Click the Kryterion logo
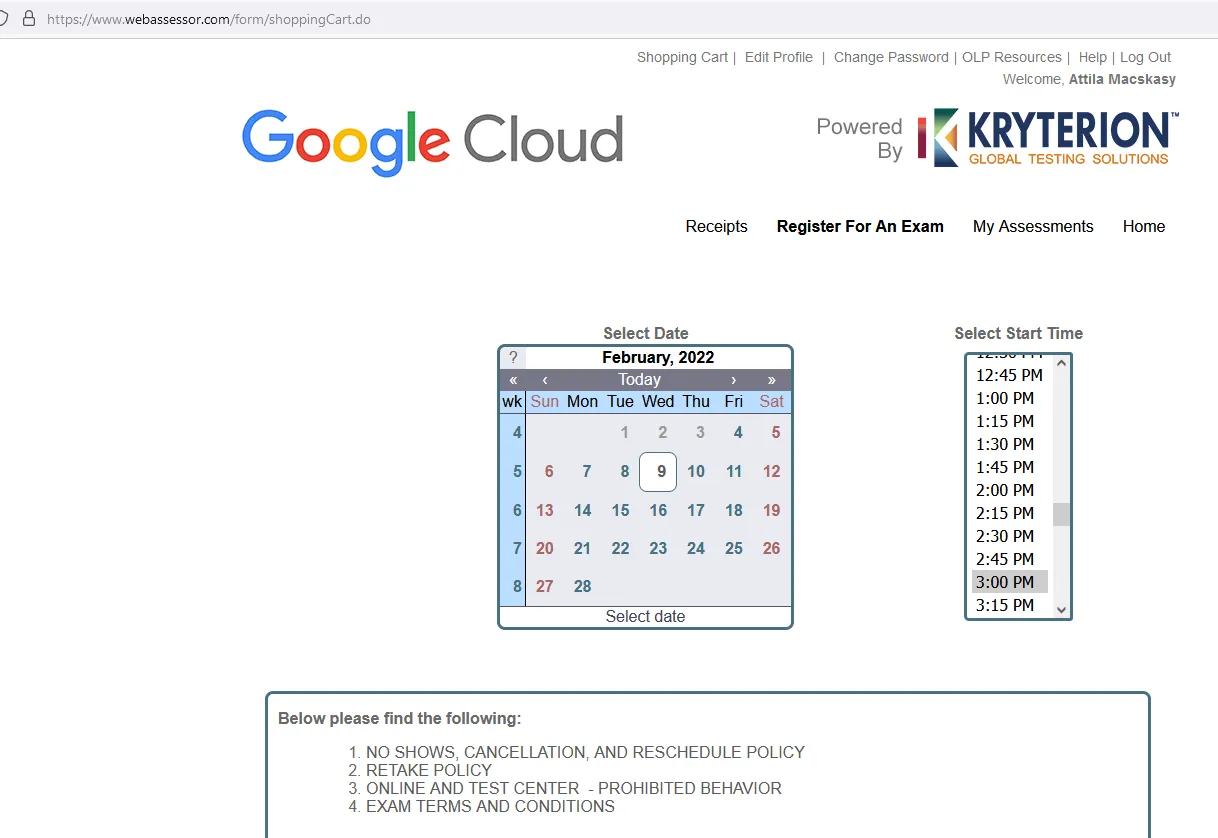The image size is (1218, 838). (x=1048, y=137)
